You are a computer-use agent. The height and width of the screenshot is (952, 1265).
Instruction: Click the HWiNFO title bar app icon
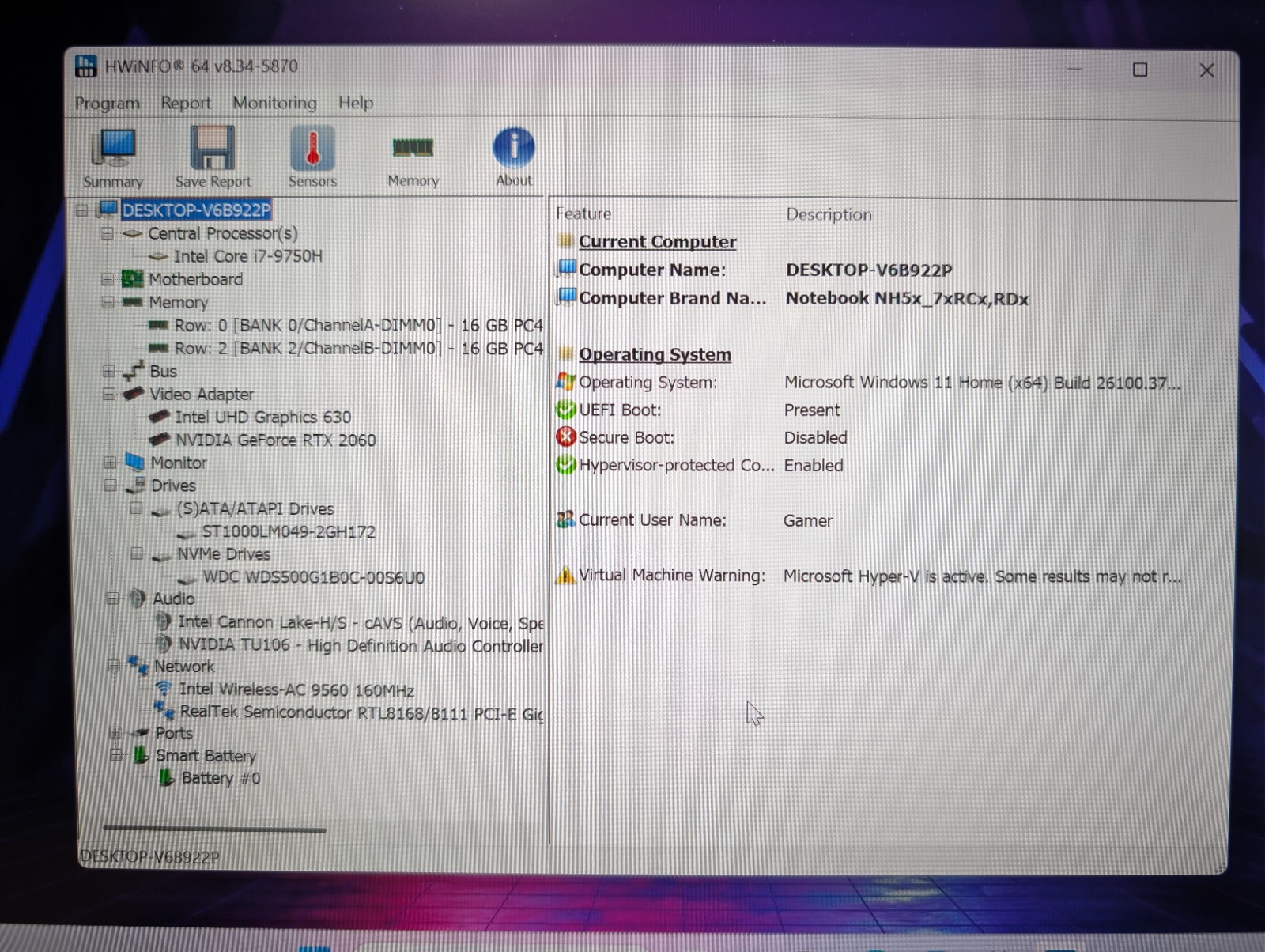85,66
